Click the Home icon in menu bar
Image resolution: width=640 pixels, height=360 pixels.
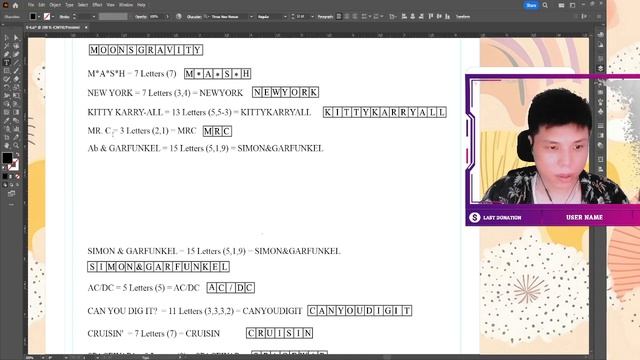click(x=16, y=5)
